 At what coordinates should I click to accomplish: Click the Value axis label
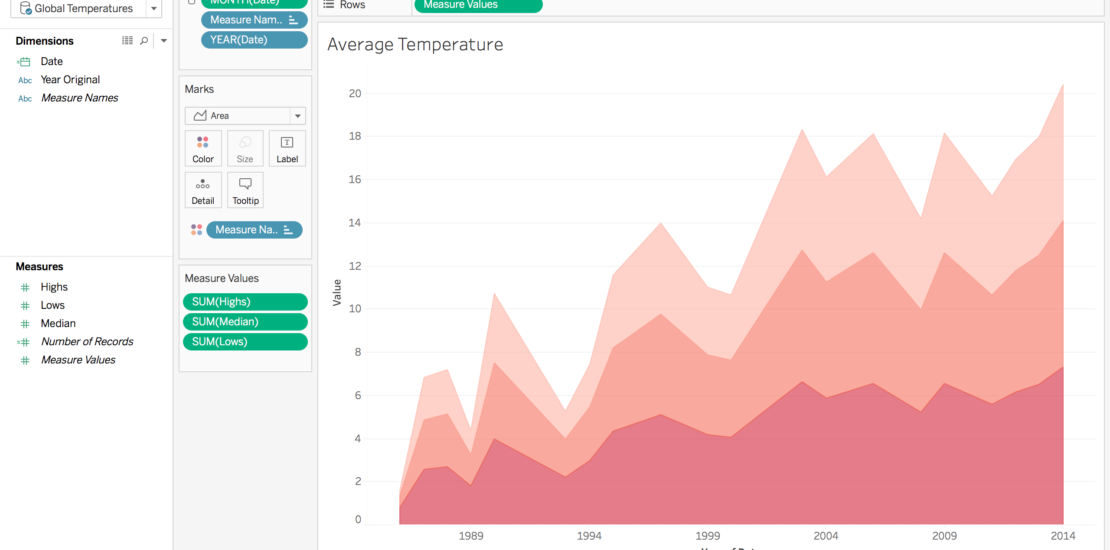click(337, 292)
